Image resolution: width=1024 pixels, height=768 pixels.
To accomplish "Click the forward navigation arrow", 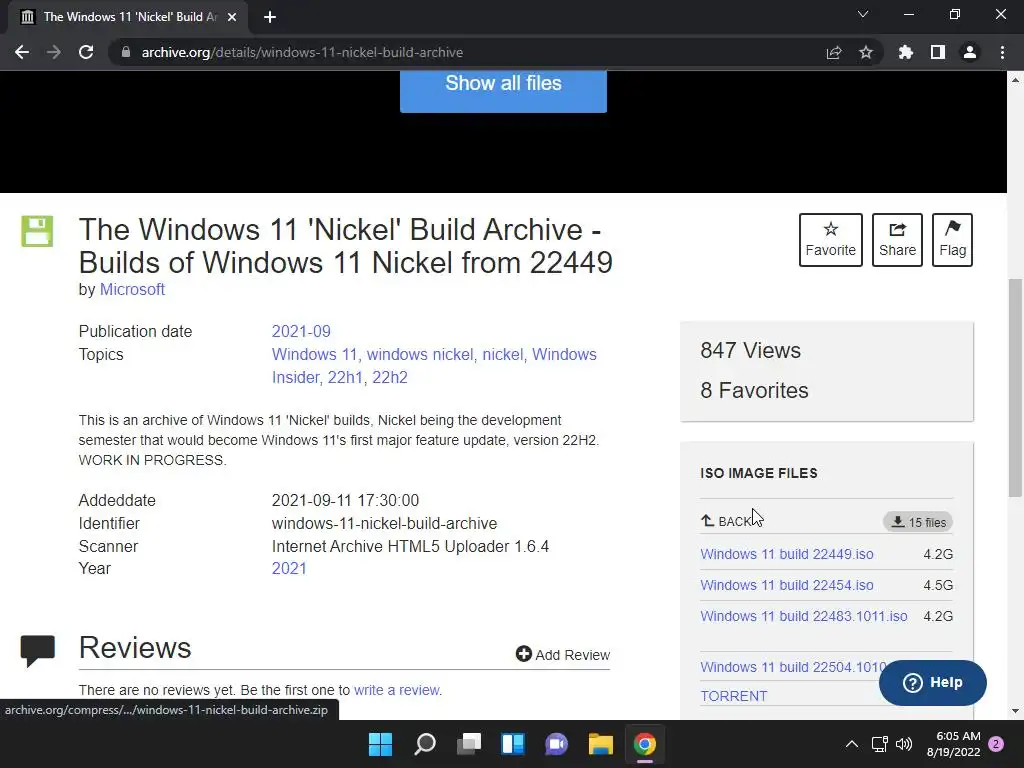I will point(54,52).
